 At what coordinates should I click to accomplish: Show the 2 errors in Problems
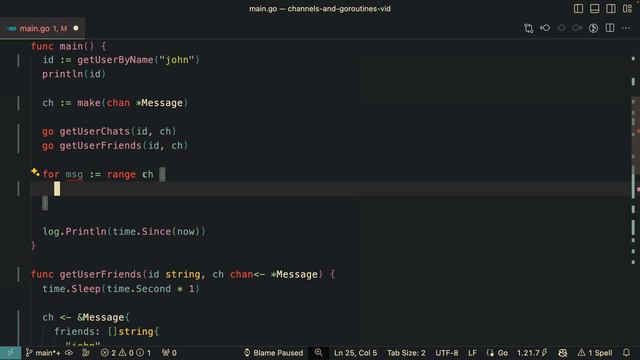coord(108,353)
